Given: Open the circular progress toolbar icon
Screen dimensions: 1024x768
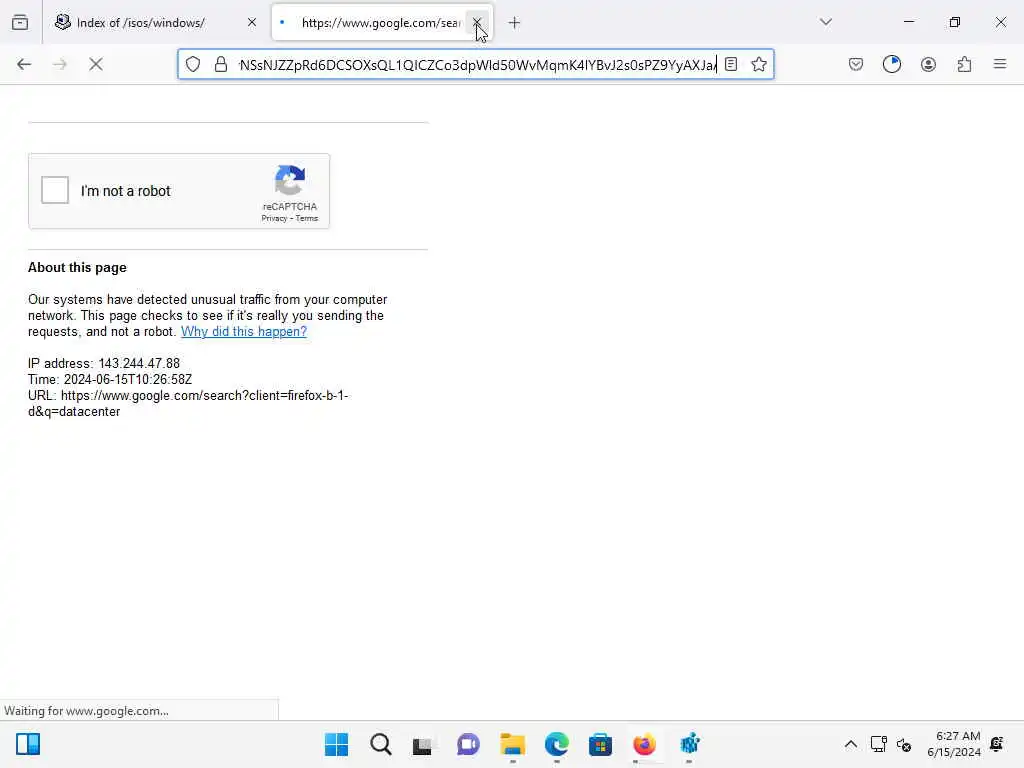Looking at the screenshot, I should click(892, 64).
